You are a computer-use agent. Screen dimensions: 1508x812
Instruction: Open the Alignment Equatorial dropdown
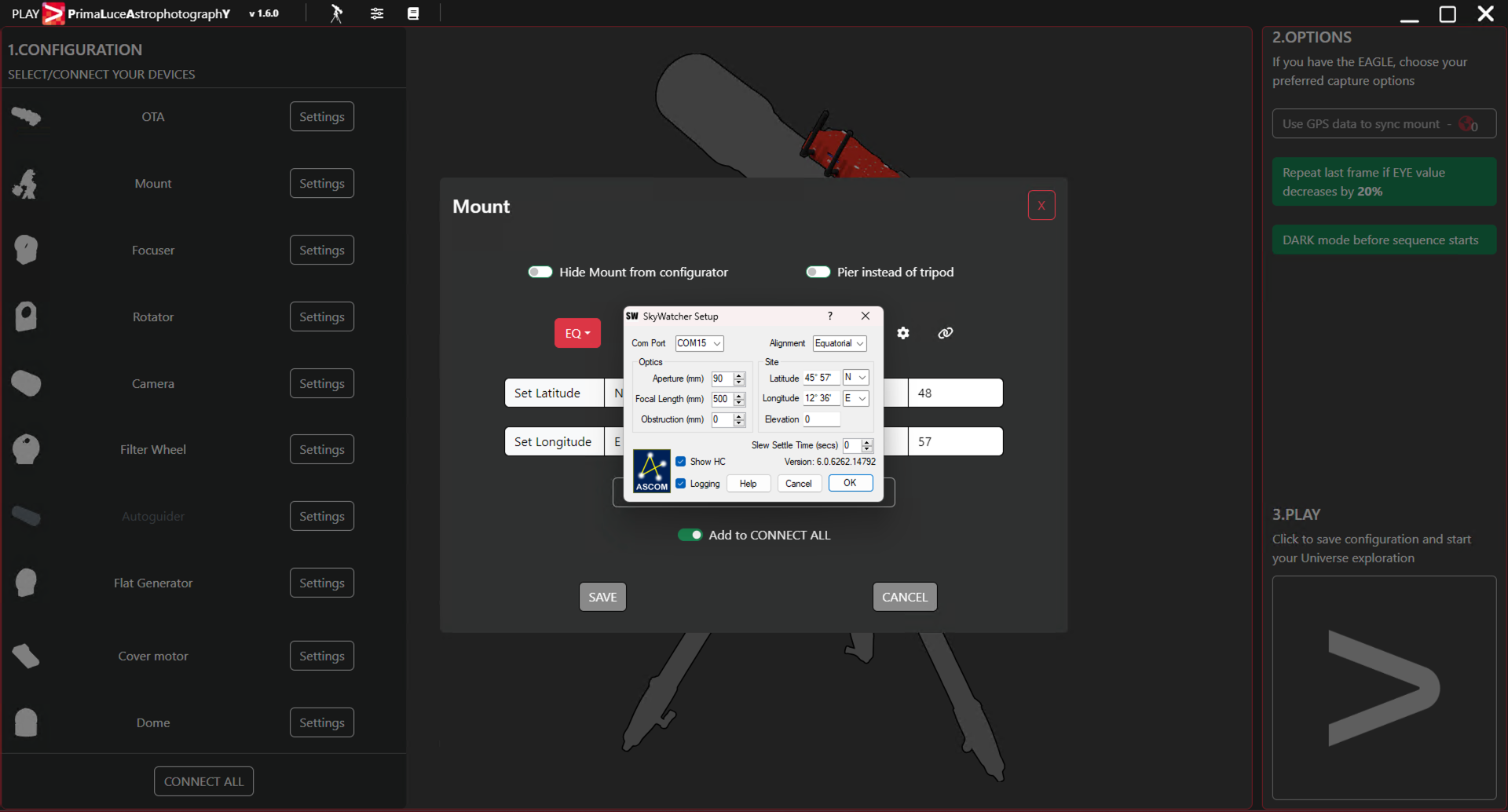pyautogui.click(x=840, y=343)
